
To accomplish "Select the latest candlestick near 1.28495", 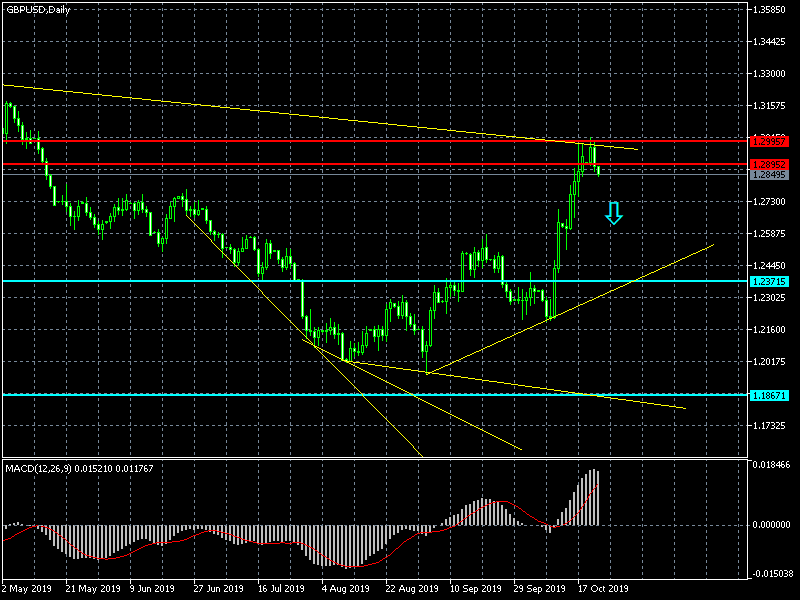I will [x=598, y=171].
